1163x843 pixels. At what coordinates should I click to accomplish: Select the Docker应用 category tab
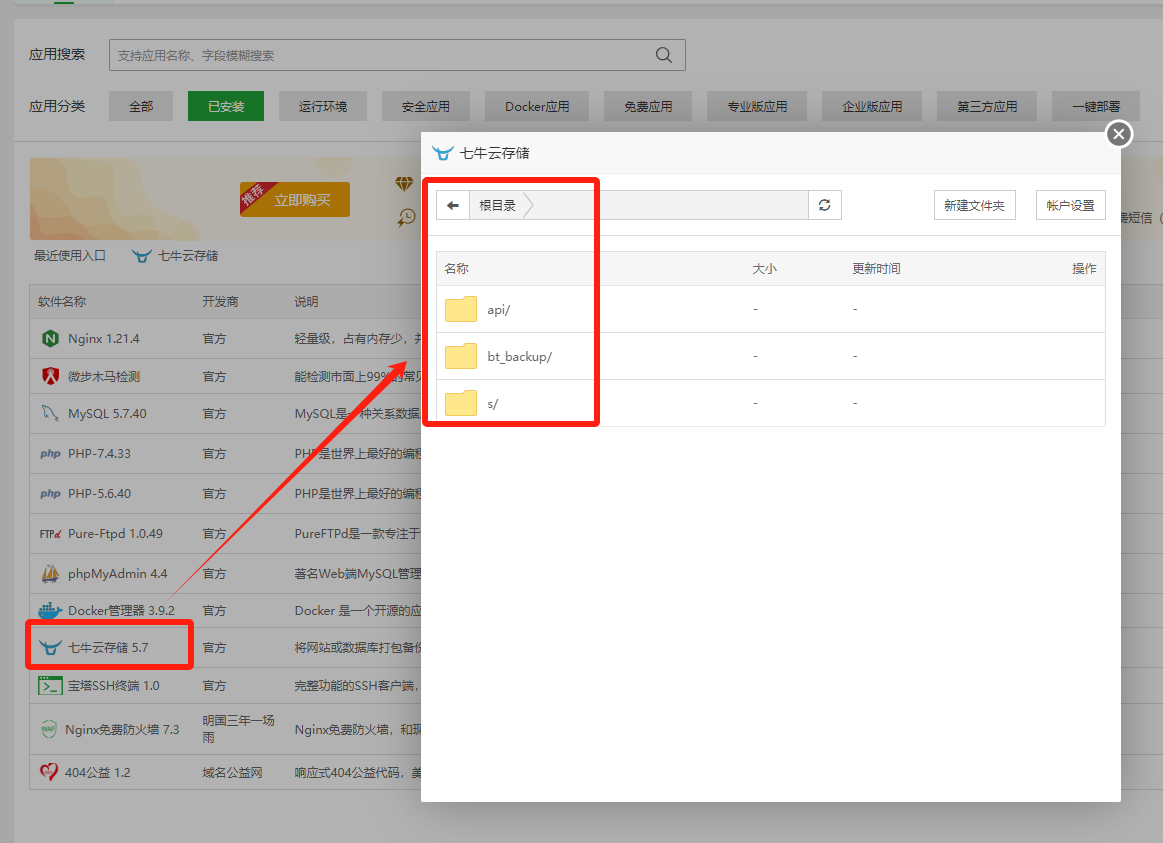coord(537,106)
